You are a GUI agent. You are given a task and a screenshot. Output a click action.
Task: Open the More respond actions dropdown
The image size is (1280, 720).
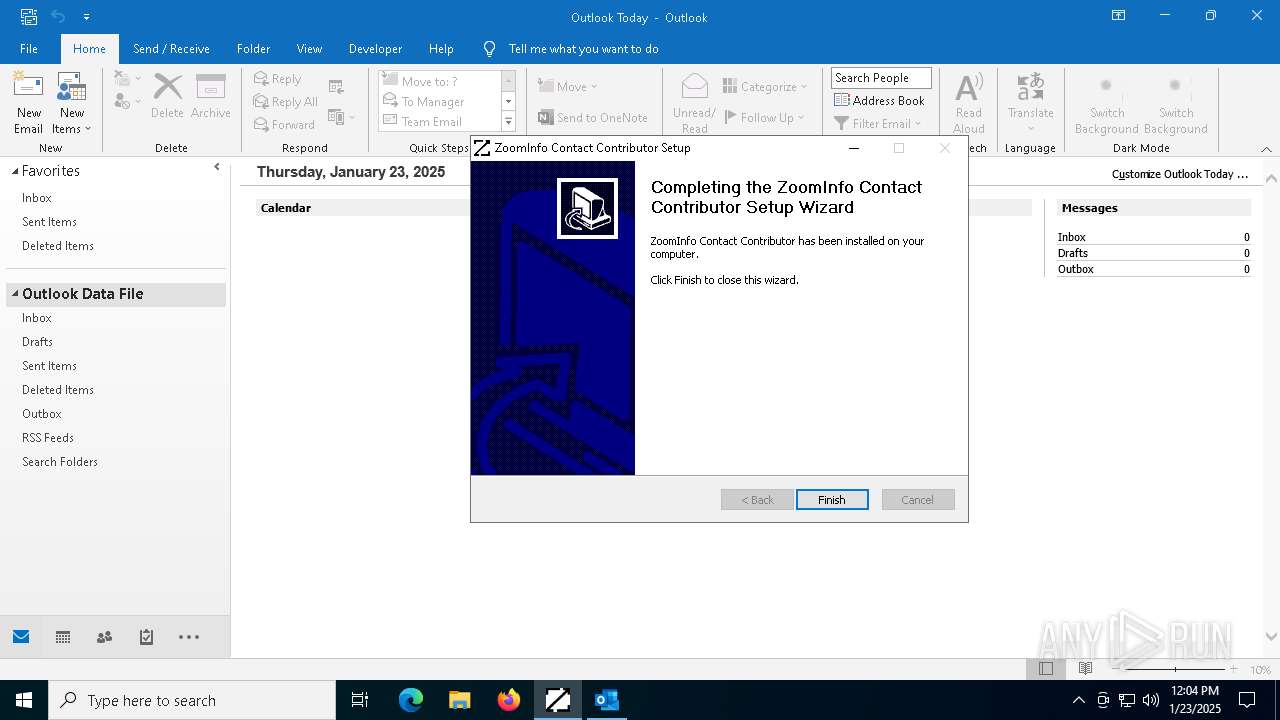point(341,118)
